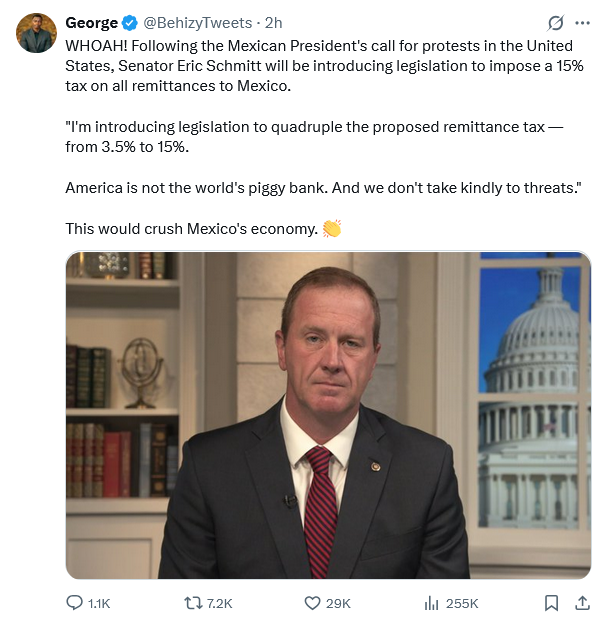
Task: Click the 7.2K reposts count
Action: 219,603
